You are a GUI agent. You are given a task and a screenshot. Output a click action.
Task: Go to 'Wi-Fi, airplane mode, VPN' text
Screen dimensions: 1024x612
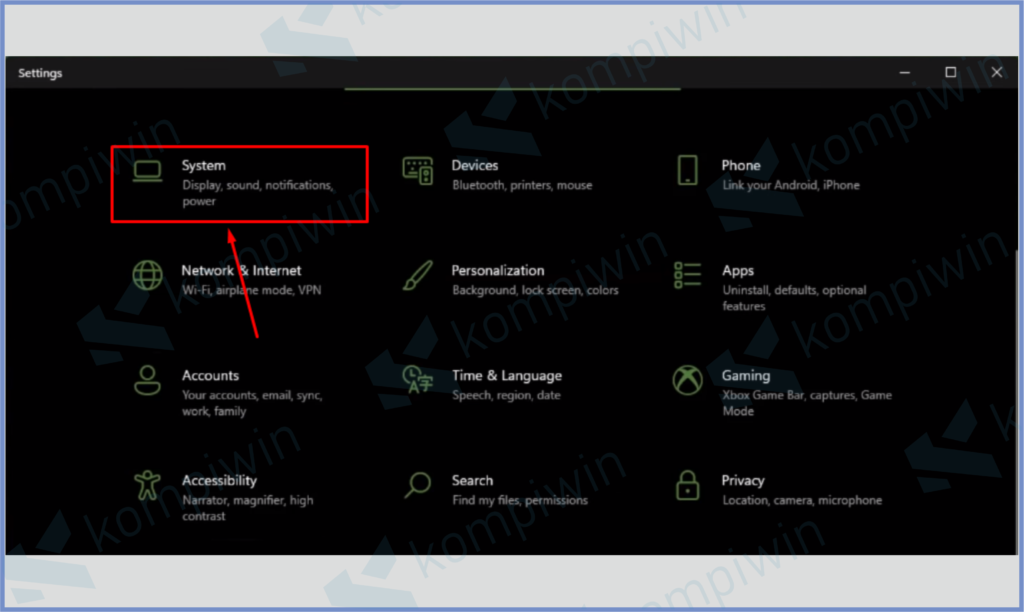[x=251, y=290]
